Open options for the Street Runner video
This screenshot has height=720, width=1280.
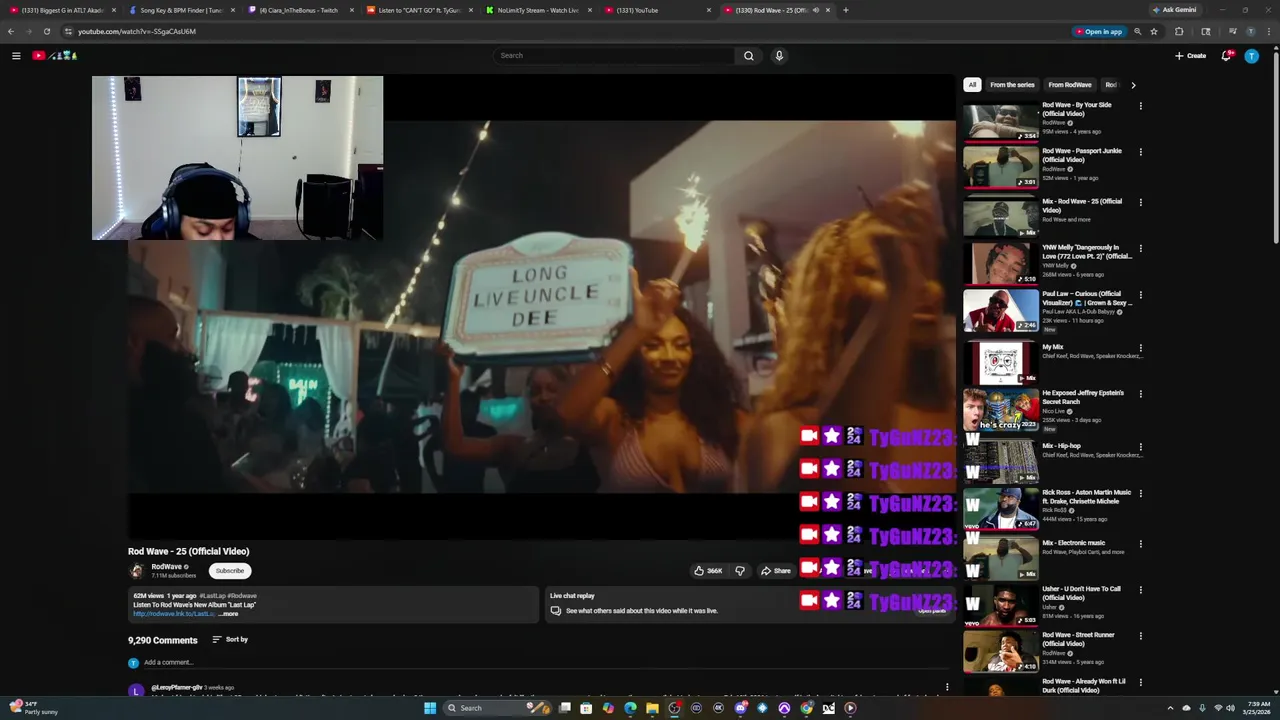pyautogui.click(x=1140, y=636)
